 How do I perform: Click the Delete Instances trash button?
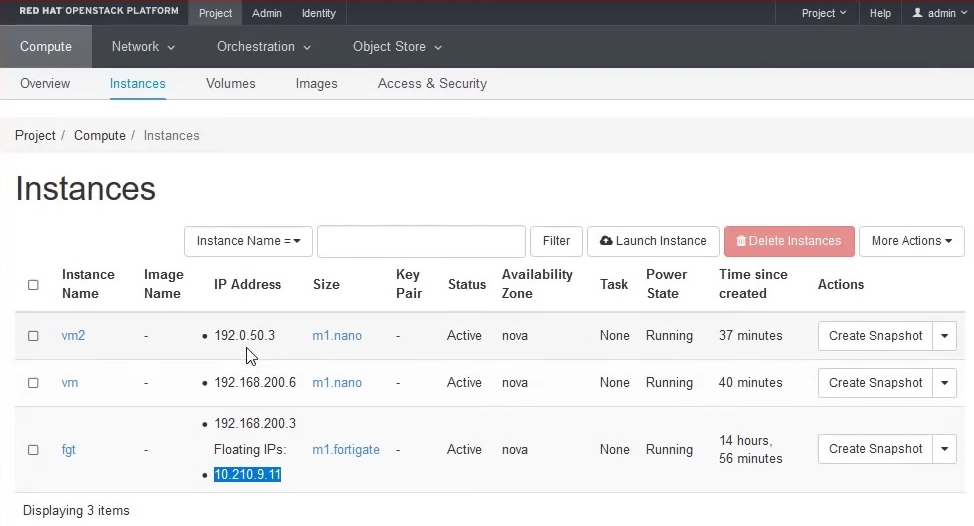coord(789,241)
